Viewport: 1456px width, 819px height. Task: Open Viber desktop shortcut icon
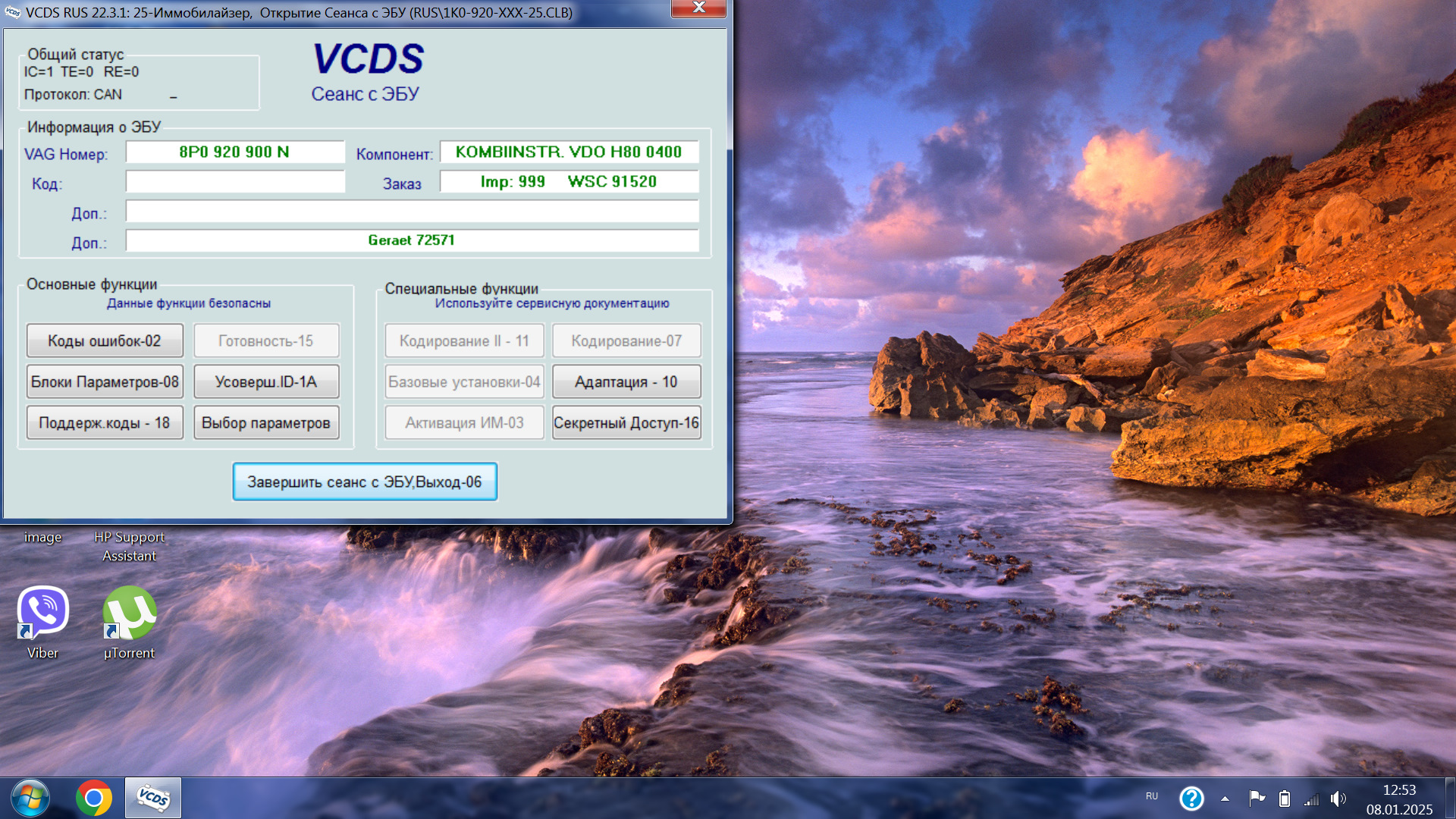point(43,612)
